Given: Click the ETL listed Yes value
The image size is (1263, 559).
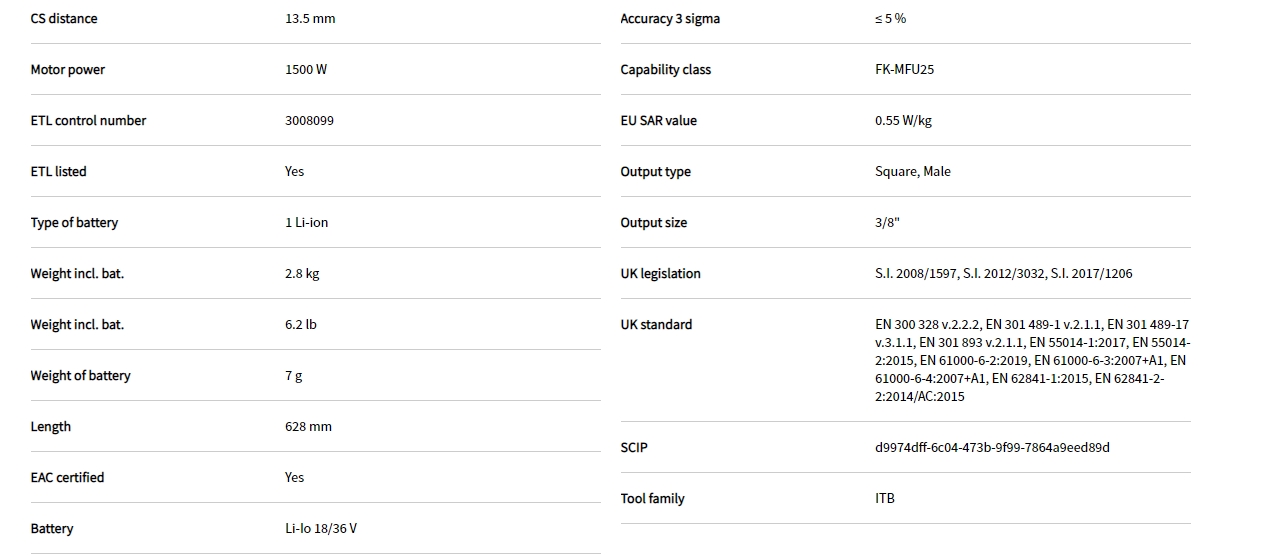Looking at the screenshot, I should [294, 172].
